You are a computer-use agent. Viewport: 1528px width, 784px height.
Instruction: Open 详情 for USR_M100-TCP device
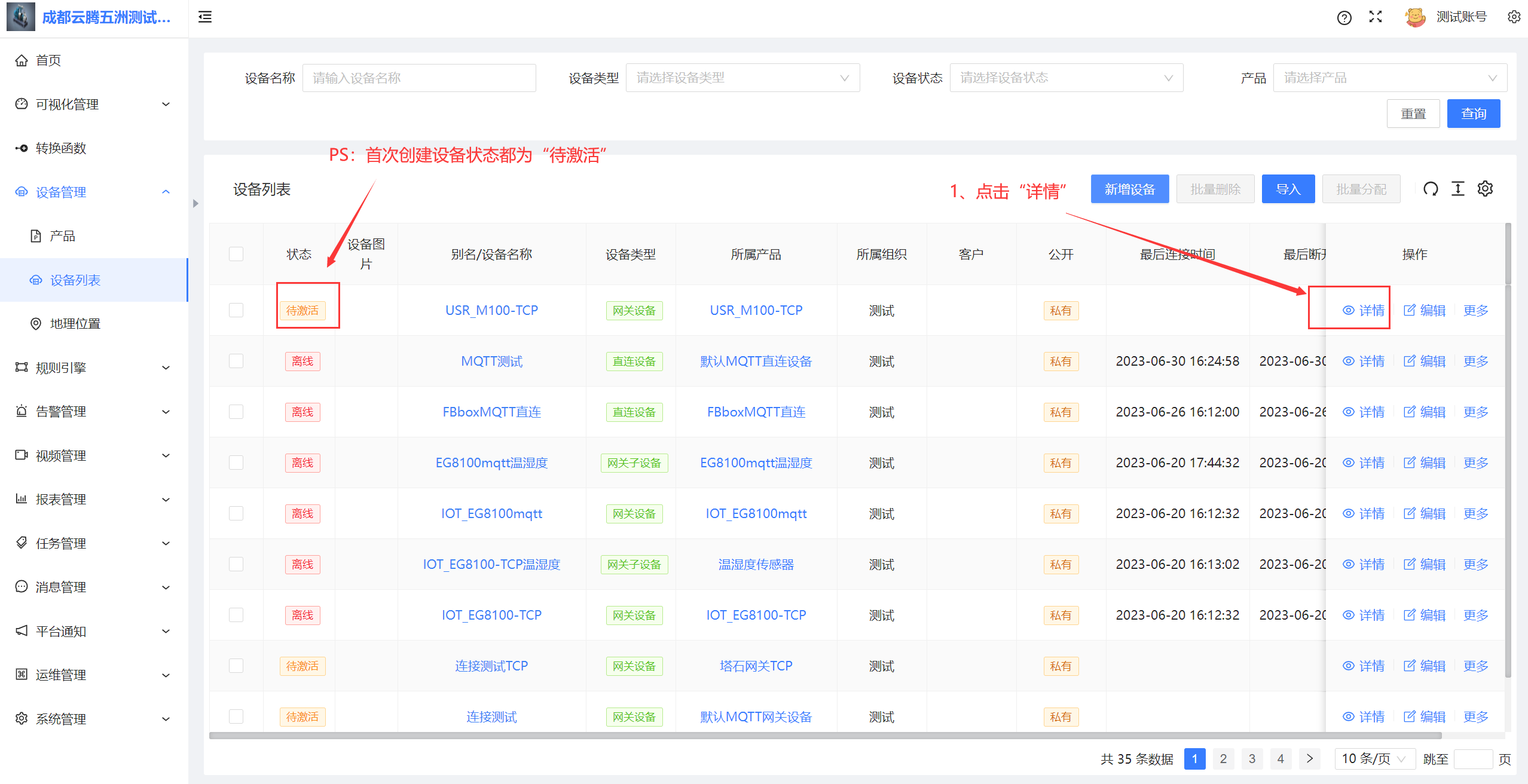pyautogui.click(x=1364, y=310)
